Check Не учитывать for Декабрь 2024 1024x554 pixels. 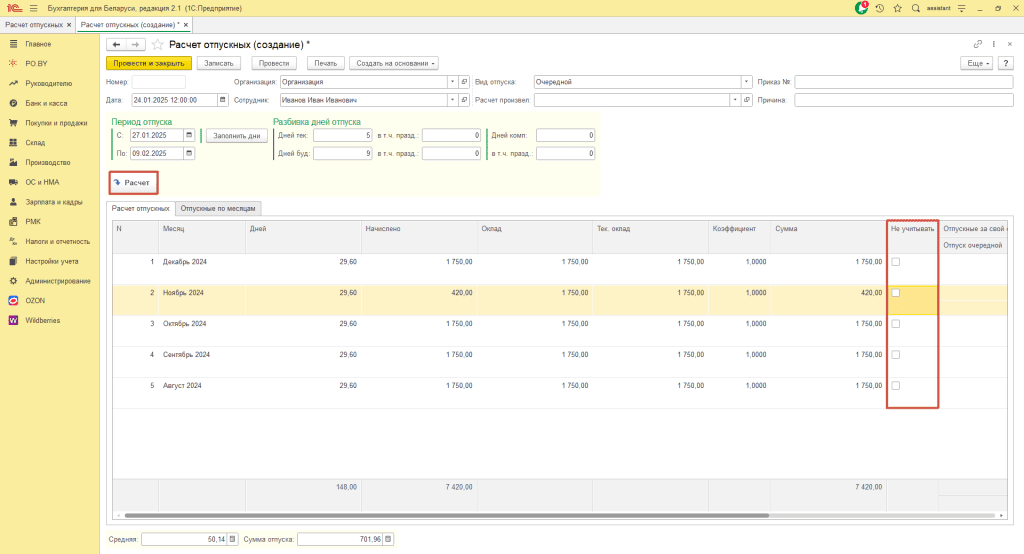click(896, 262)
